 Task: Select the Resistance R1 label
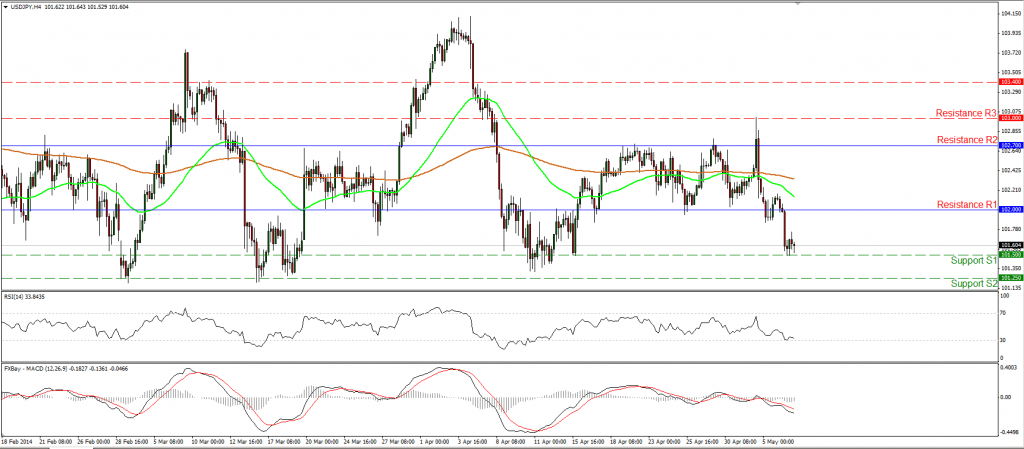(x=967, y=205)
